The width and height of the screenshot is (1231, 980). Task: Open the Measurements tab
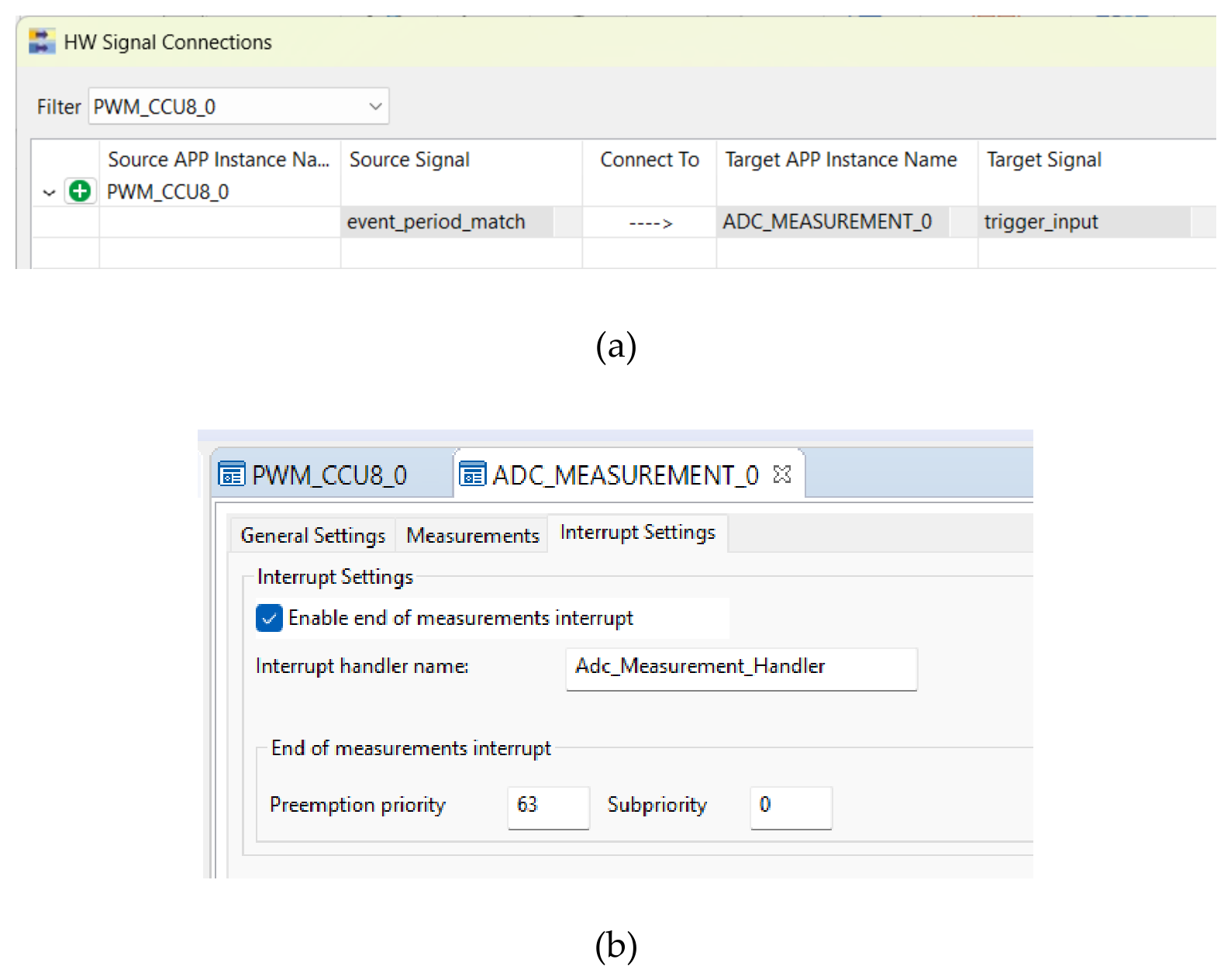[x=473, y=535]
